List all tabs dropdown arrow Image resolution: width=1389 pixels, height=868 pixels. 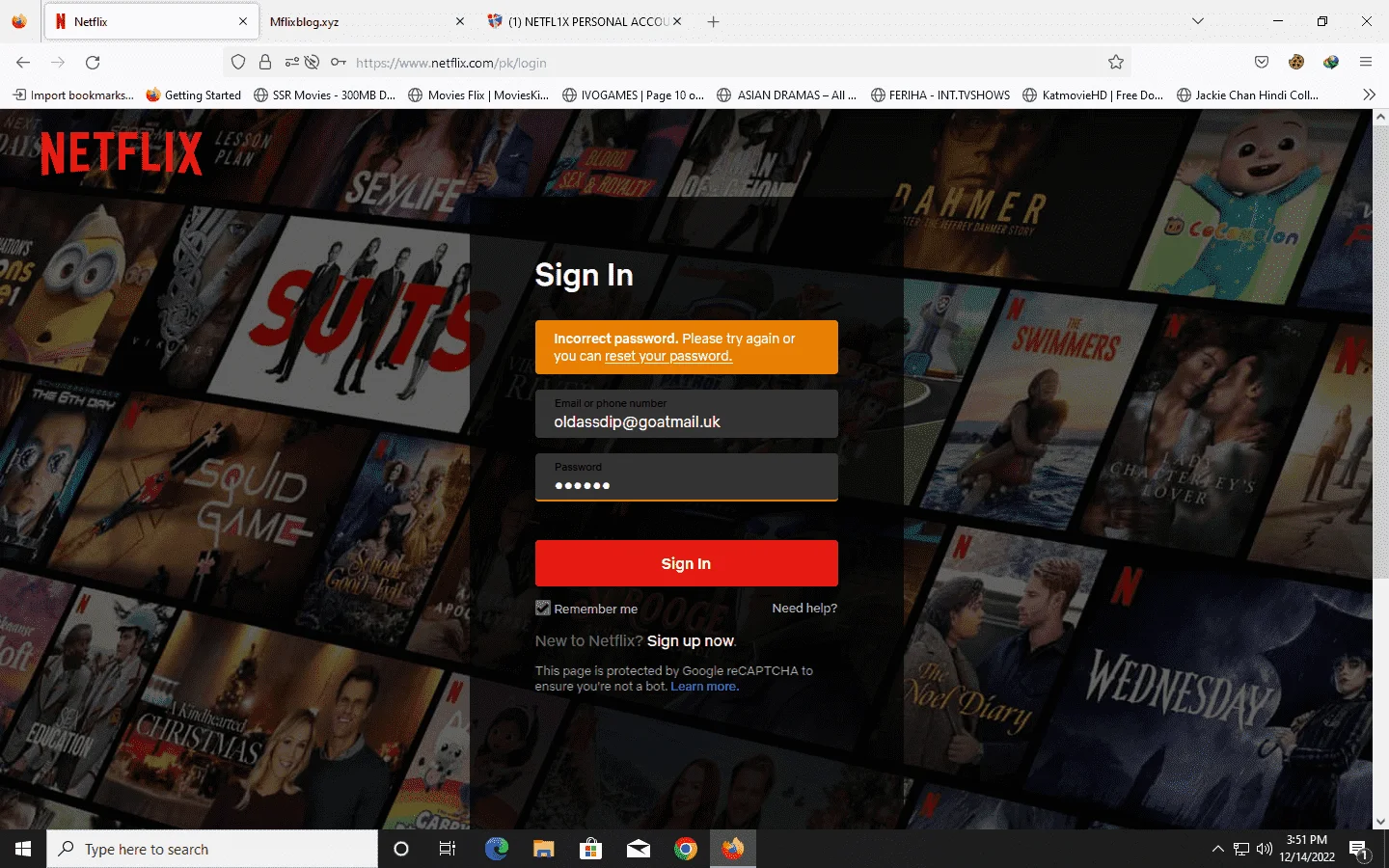tap(1198, 21)
